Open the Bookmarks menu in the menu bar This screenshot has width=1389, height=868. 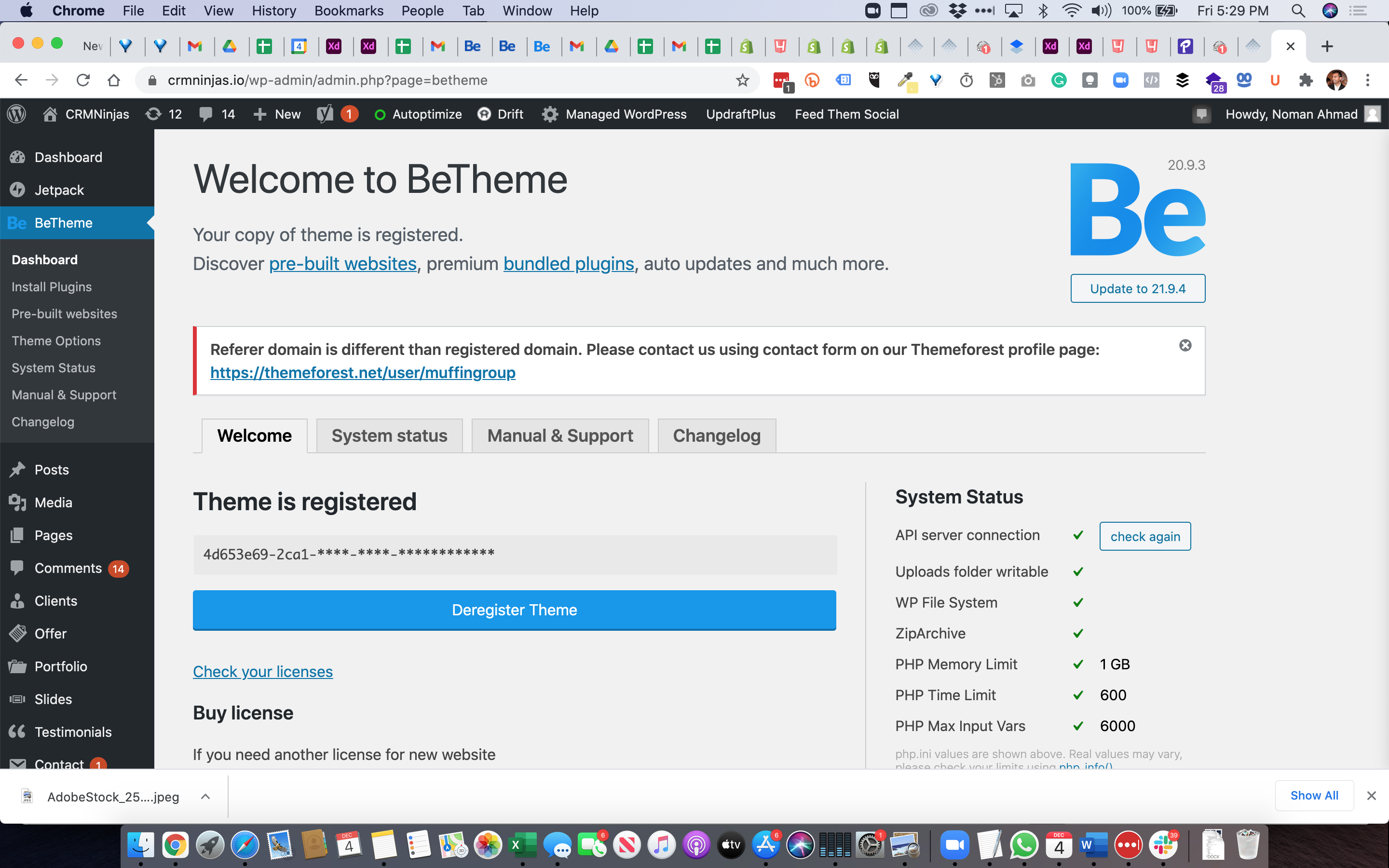[x=348, y=11]
